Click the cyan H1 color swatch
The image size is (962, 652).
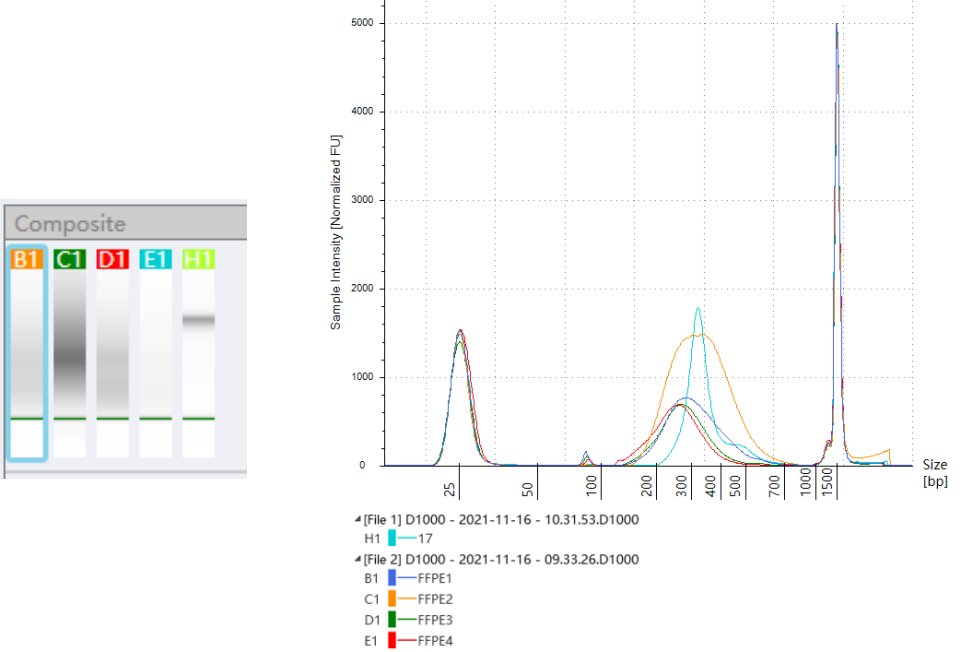[x=392, y=539]
